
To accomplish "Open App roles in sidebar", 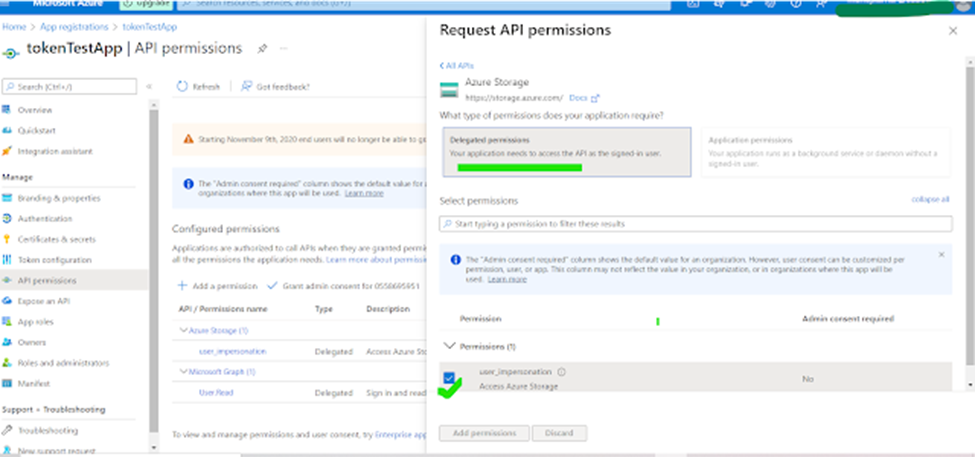I will click(35, 322).
